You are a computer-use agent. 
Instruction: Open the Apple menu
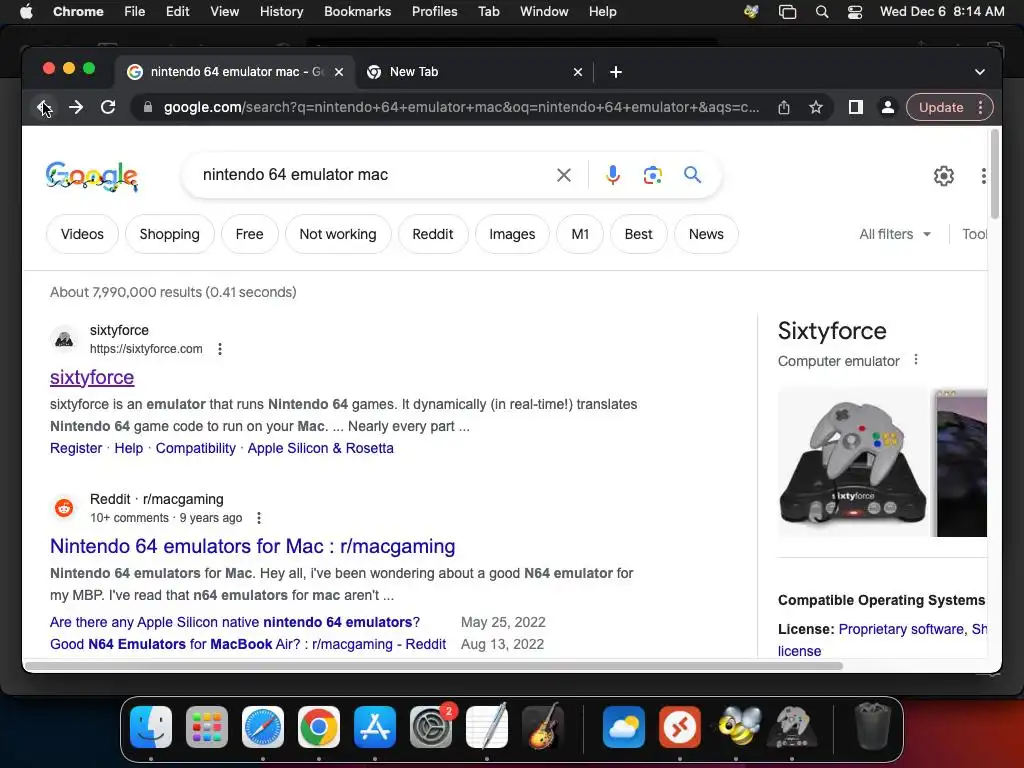(x=26, y=12)
